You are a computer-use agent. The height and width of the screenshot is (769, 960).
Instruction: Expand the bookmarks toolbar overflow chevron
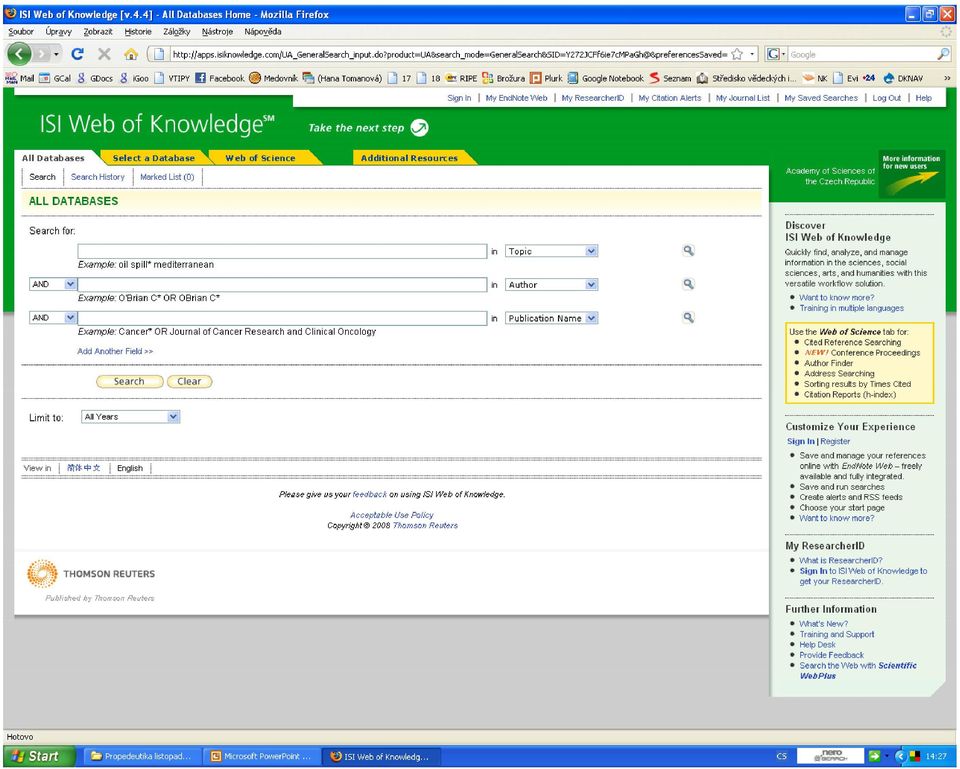(x=948, y=78)
